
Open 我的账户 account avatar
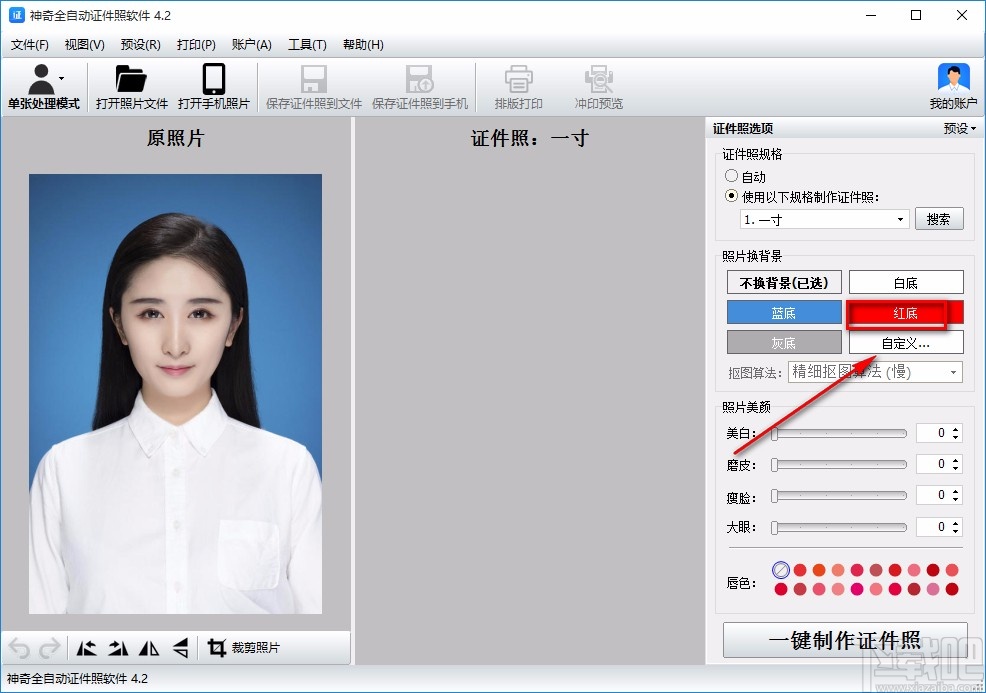coord(953,80)
